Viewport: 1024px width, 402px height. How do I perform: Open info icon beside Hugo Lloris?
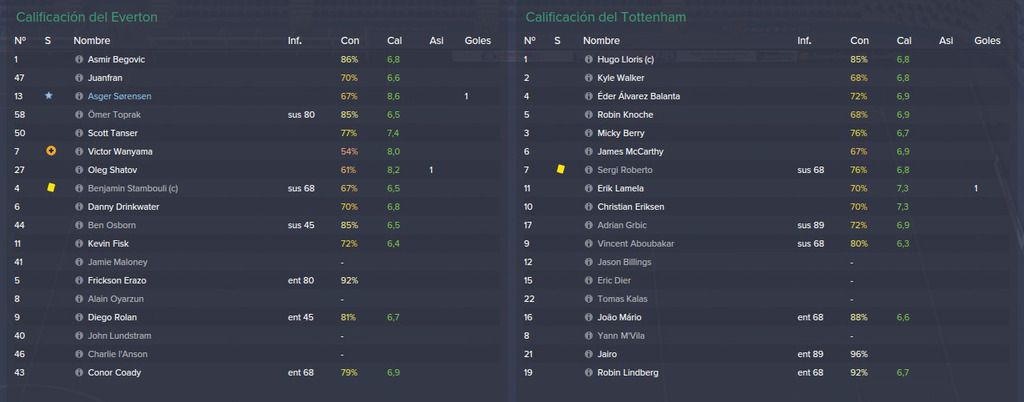pos(588,59)
